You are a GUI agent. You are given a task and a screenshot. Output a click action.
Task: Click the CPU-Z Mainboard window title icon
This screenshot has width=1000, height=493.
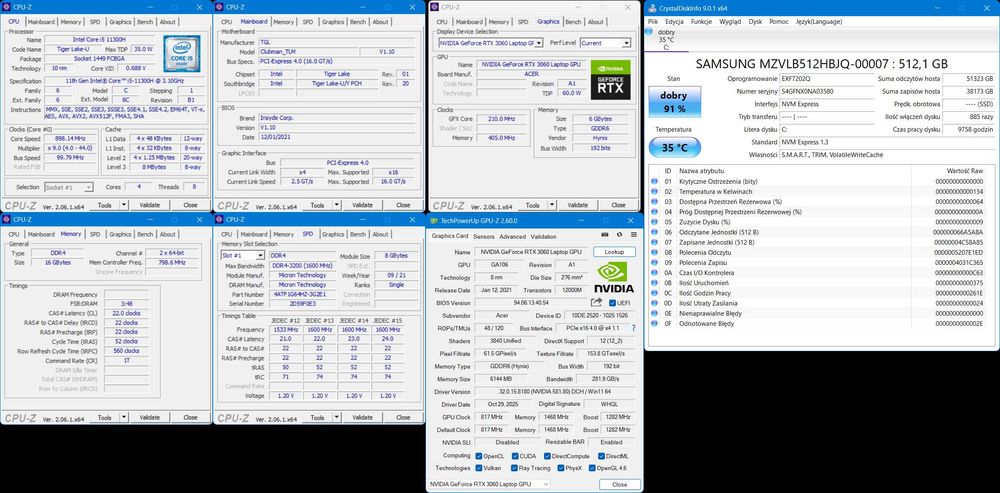(219, 7)
